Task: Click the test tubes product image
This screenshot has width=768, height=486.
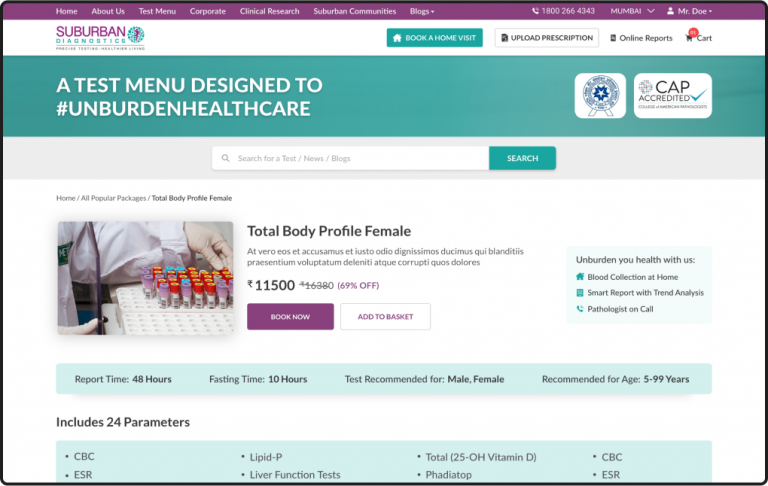Action: click(145, 278)
